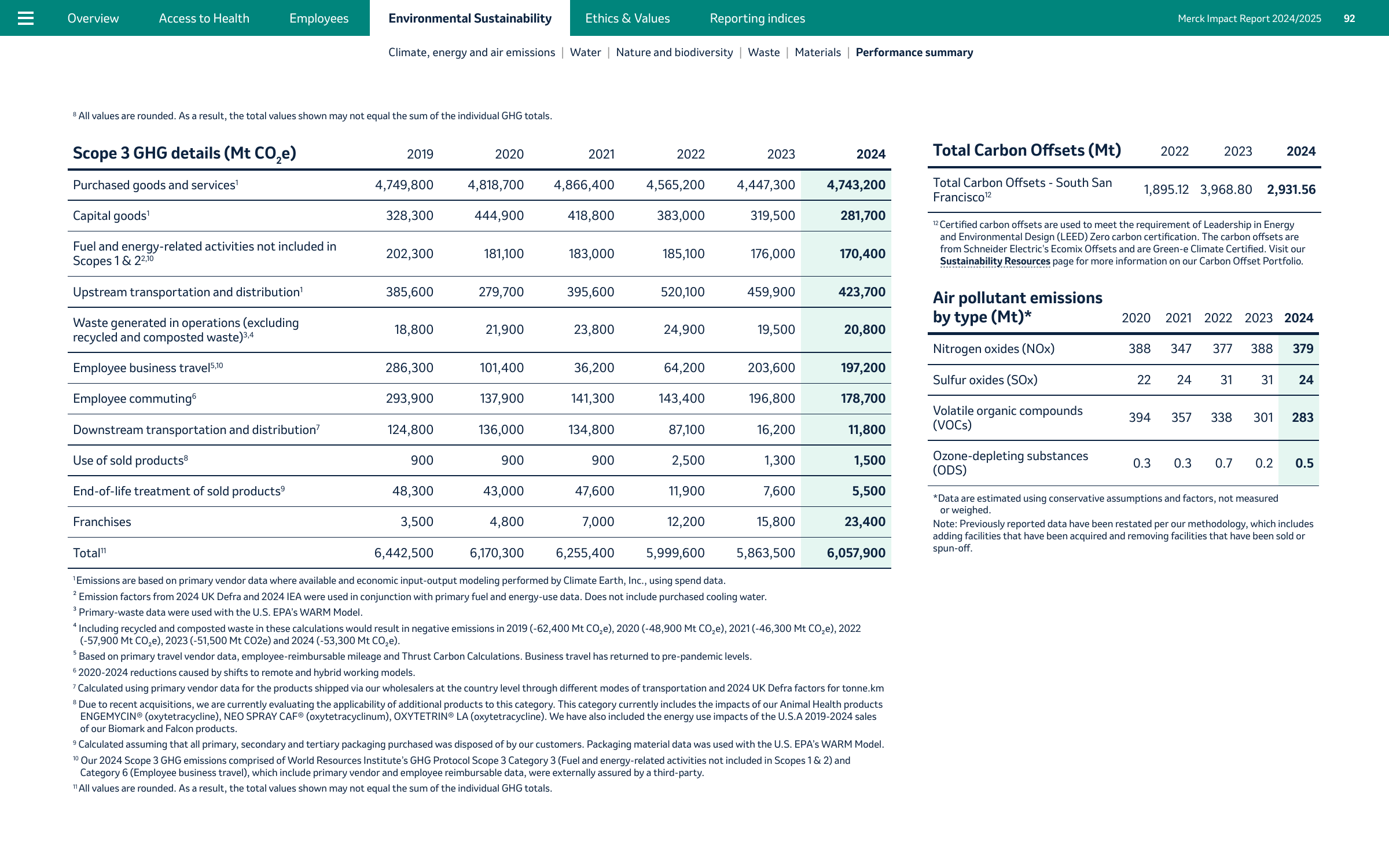
Task: Open Climate, energy and air emissions section
Action: point(472,52)
